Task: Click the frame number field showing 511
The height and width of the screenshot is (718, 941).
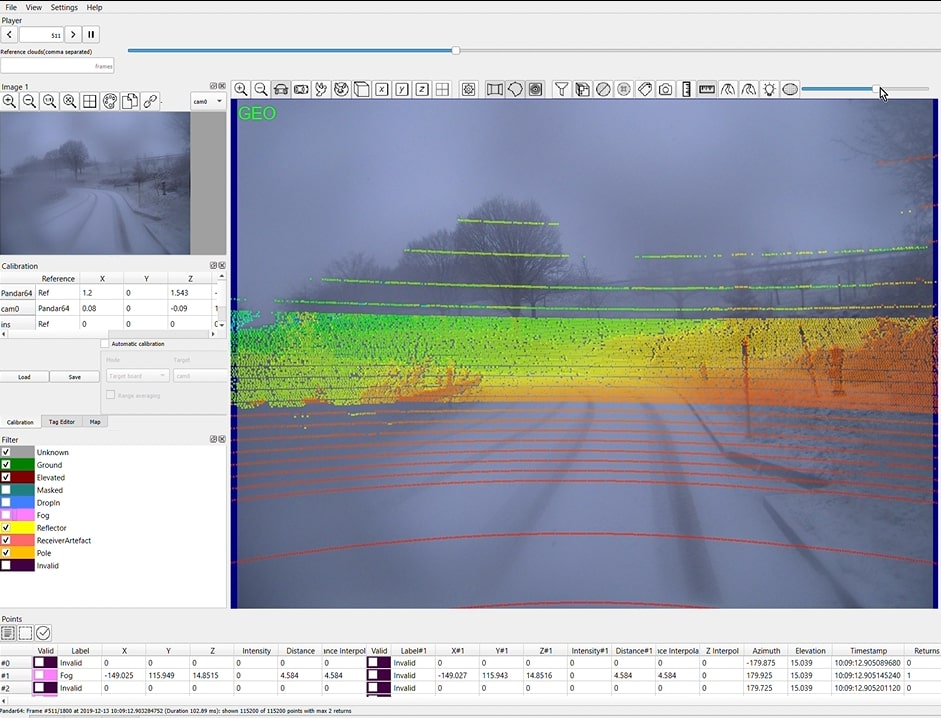Action: [x=41, y=35]
